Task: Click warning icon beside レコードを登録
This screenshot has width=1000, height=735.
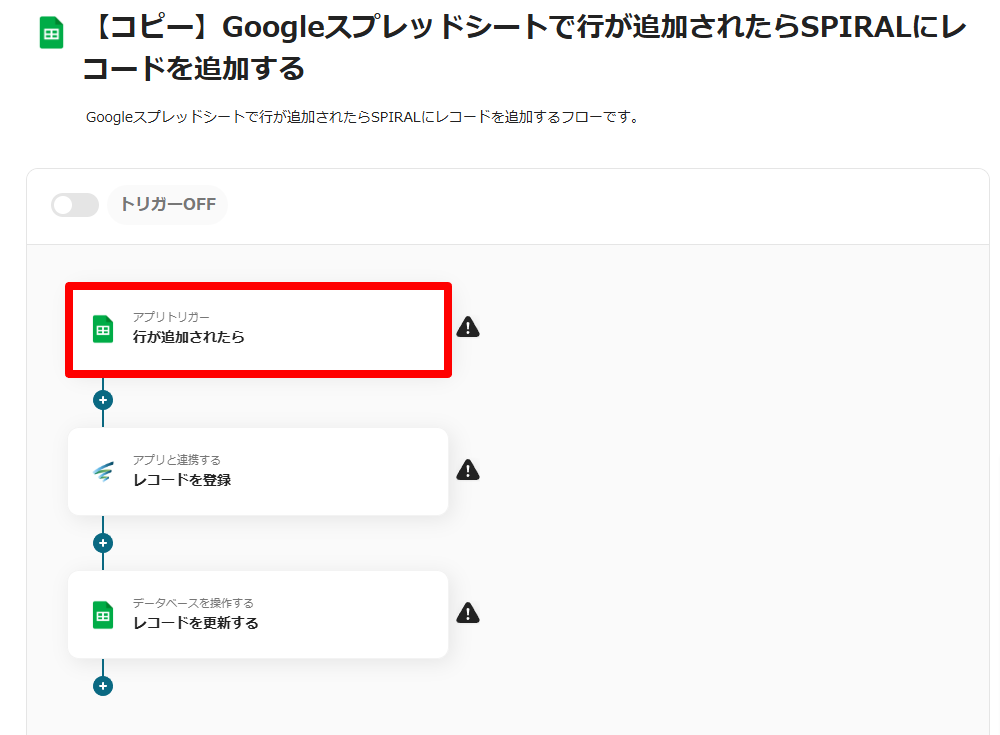Action: pos(468,470)
